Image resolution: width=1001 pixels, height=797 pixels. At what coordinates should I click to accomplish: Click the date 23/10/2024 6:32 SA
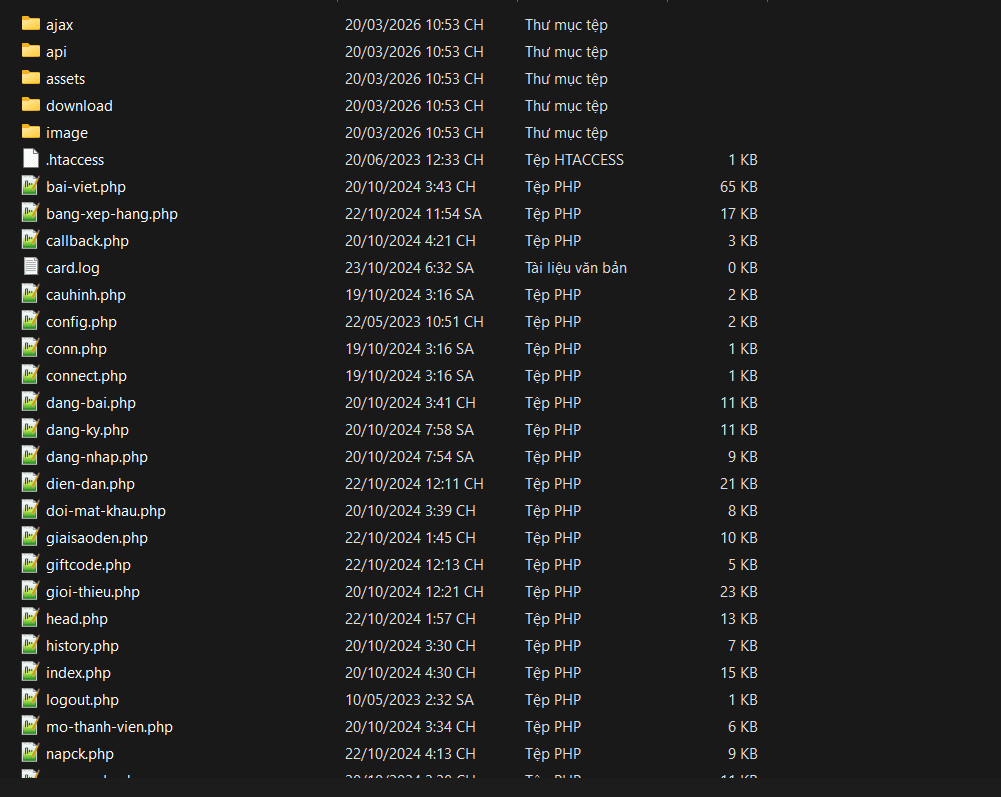(410, 268)
